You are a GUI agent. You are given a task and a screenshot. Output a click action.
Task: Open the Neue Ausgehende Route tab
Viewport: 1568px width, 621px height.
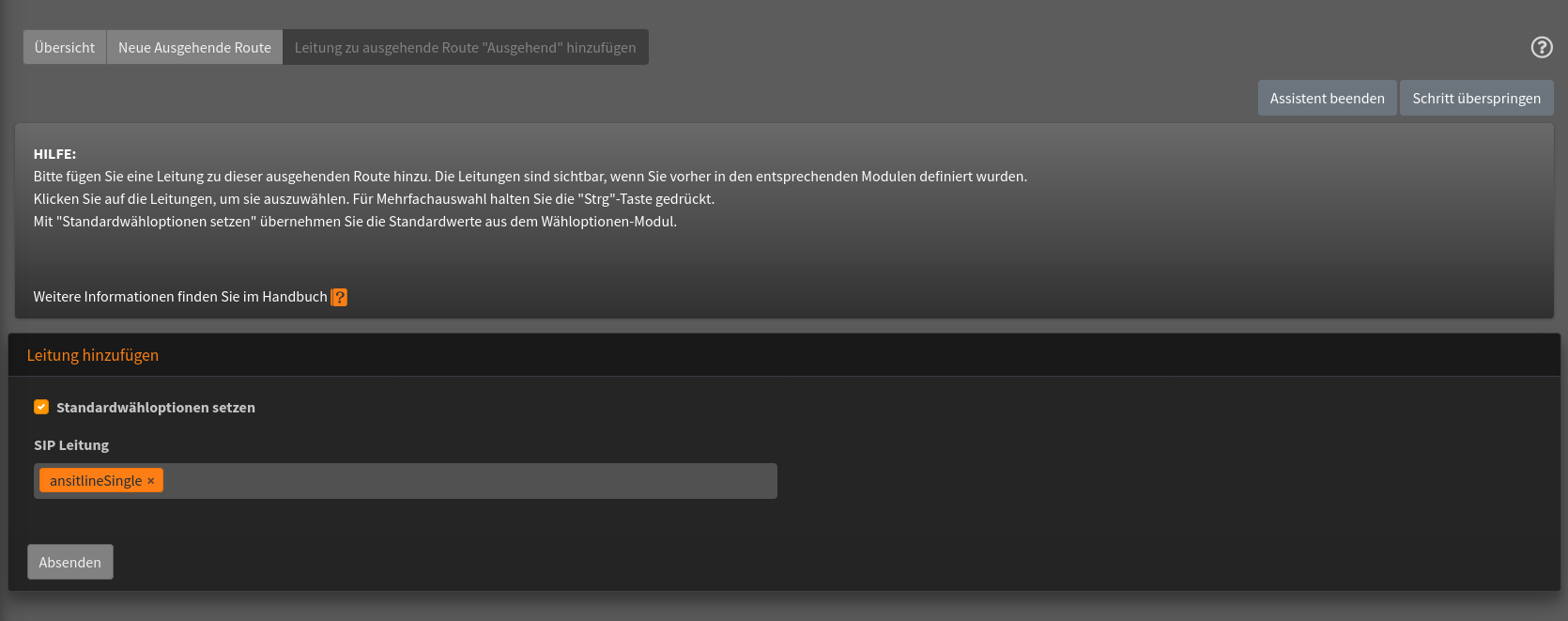pos(194,47)
